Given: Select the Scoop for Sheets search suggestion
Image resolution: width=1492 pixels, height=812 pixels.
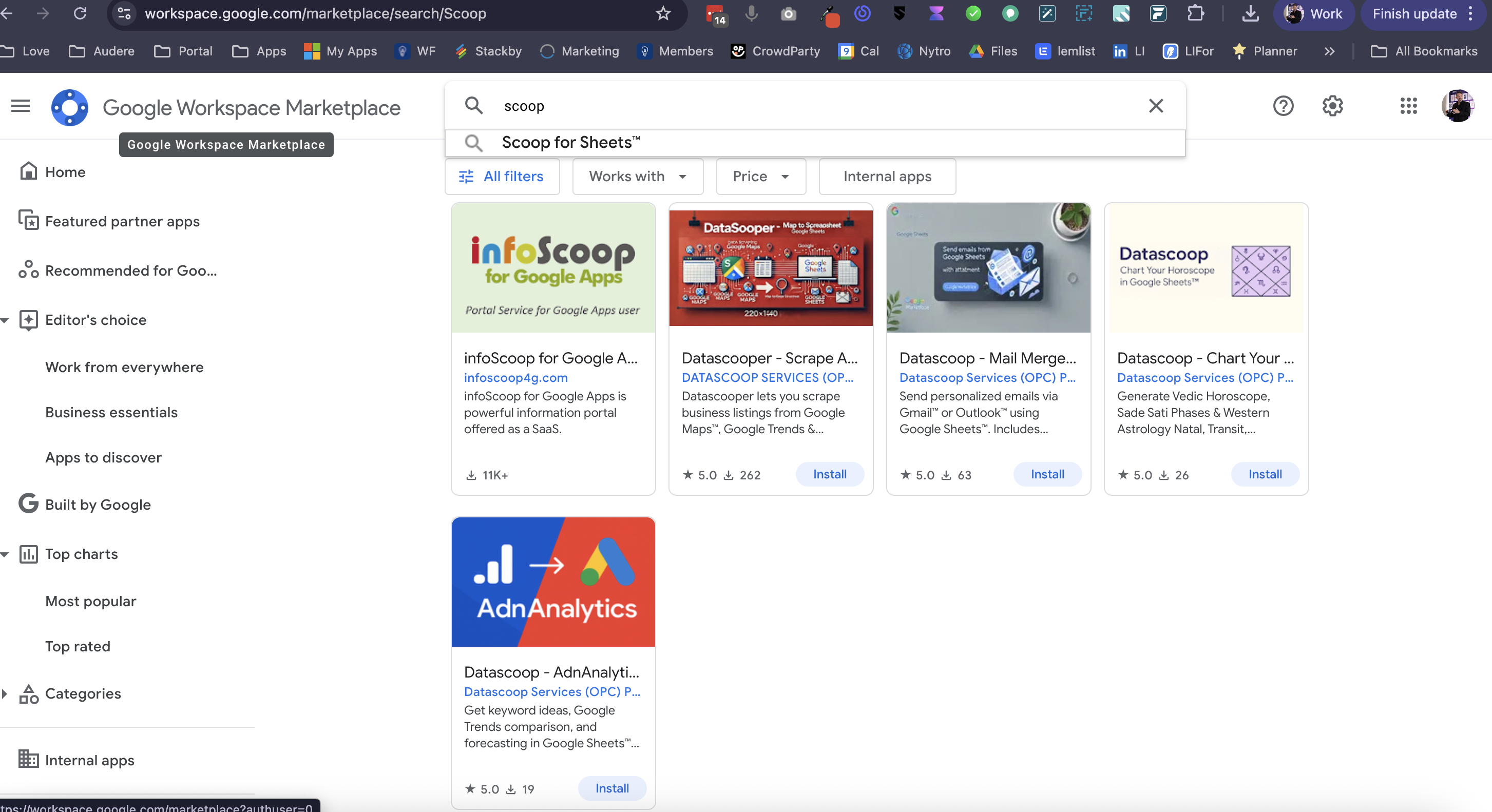Looking at the screenshot, I should (x=570, y=143).
